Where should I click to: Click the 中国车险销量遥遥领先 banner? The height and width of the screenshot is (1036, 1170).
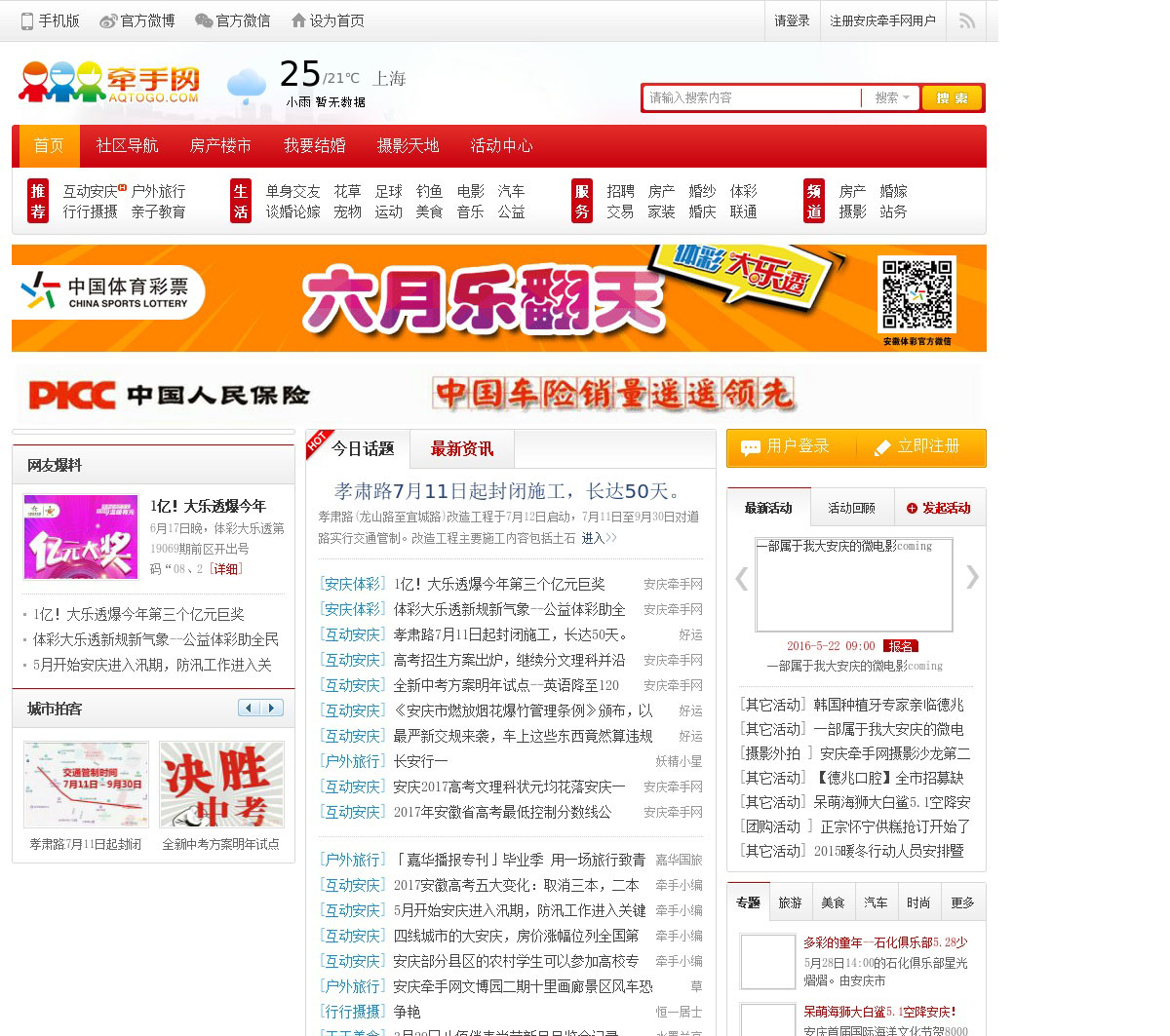(x=612, y=394)
